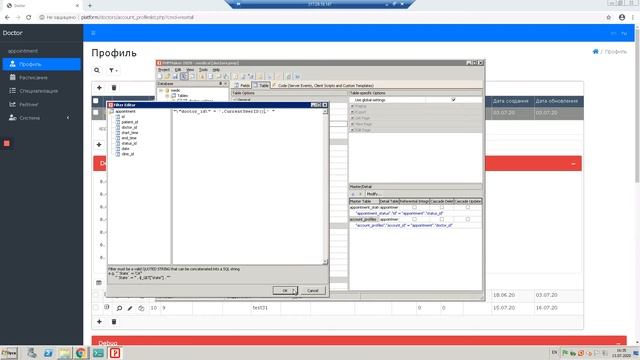Open Расписание in the Doctor sidebar

(x=41, y=78)
